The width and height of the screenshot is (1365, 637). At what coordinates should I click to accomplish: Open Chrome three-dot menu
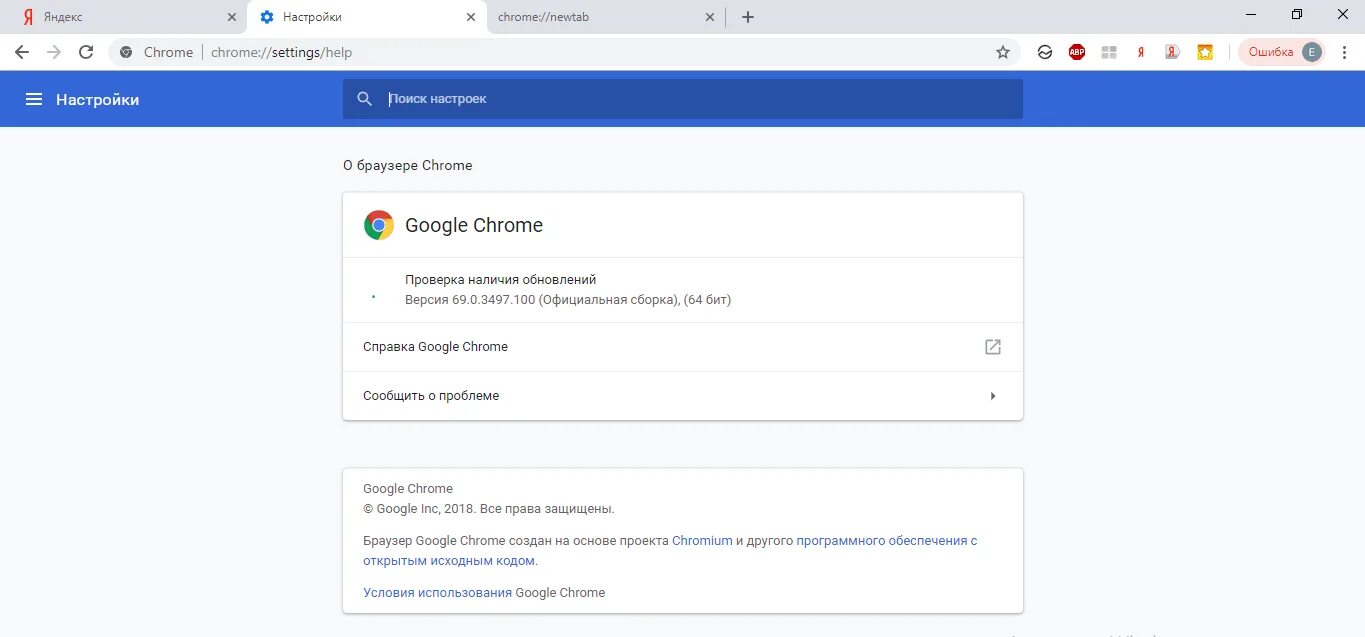tap(1344, 52)
